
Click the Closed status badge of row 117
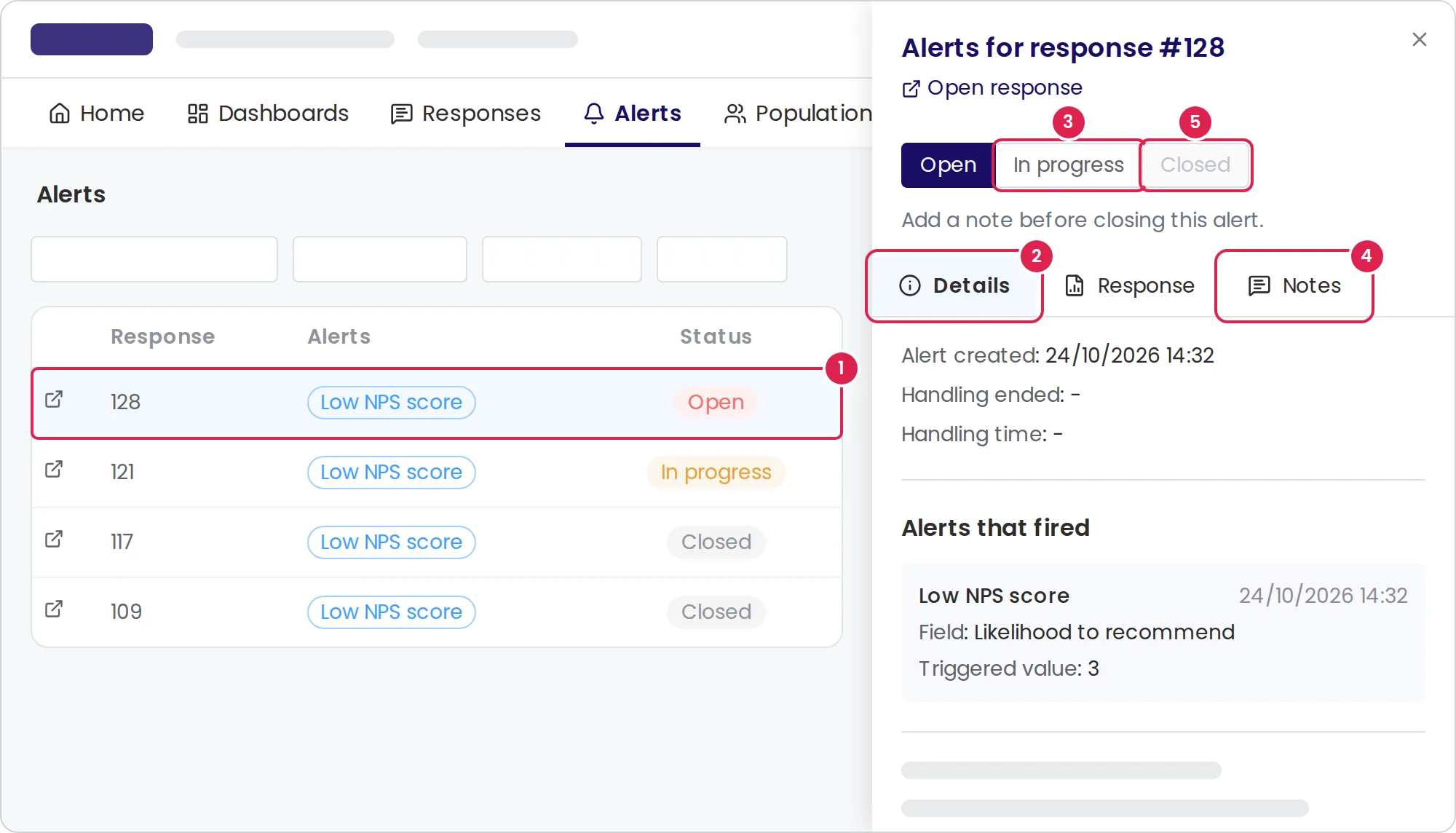tap(716, 542)
